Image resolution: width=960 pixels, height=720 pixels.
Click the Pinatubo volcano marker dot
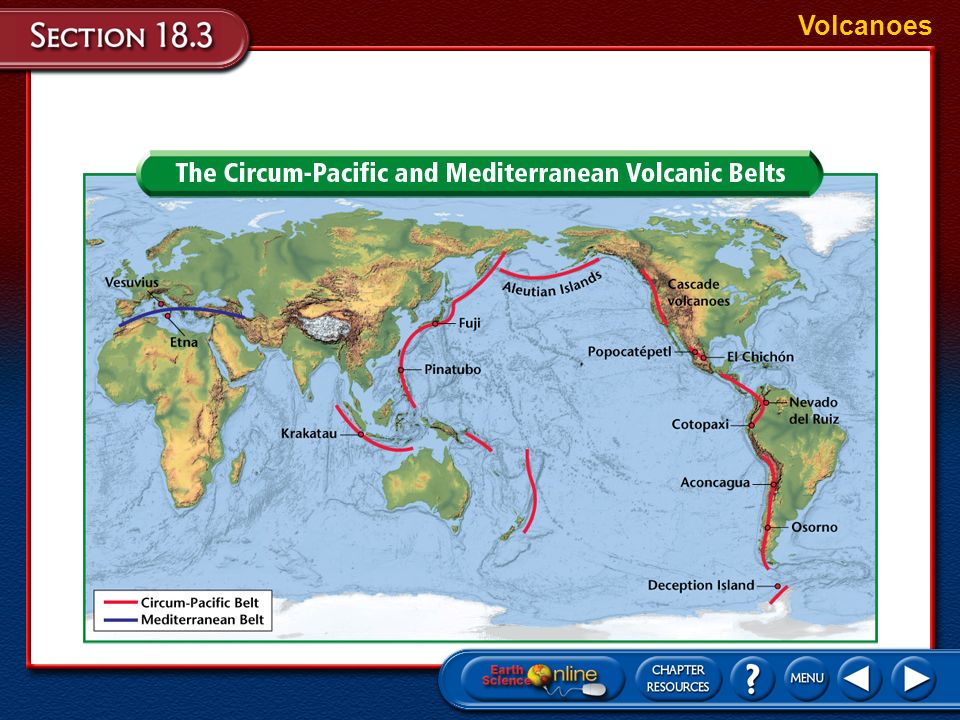point(401,370)
